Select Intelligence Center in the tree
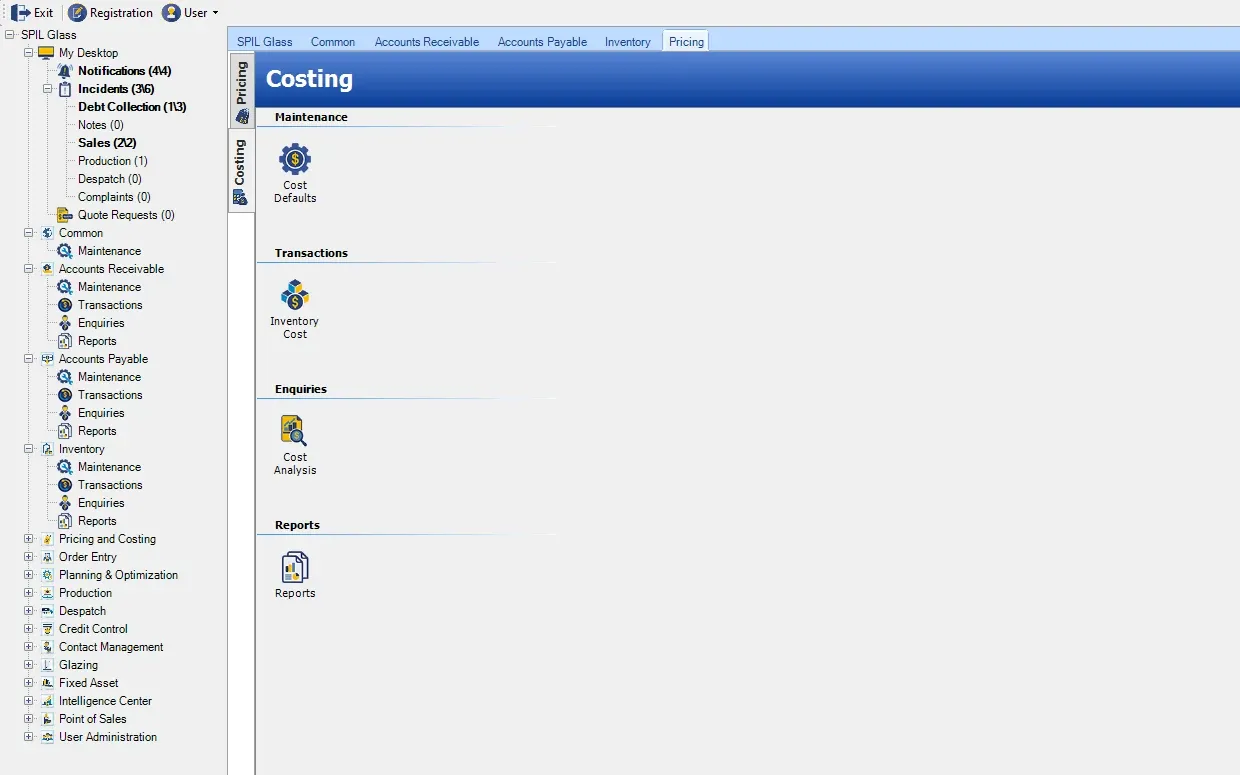The image size is (1240, 775). click(105, 701)
